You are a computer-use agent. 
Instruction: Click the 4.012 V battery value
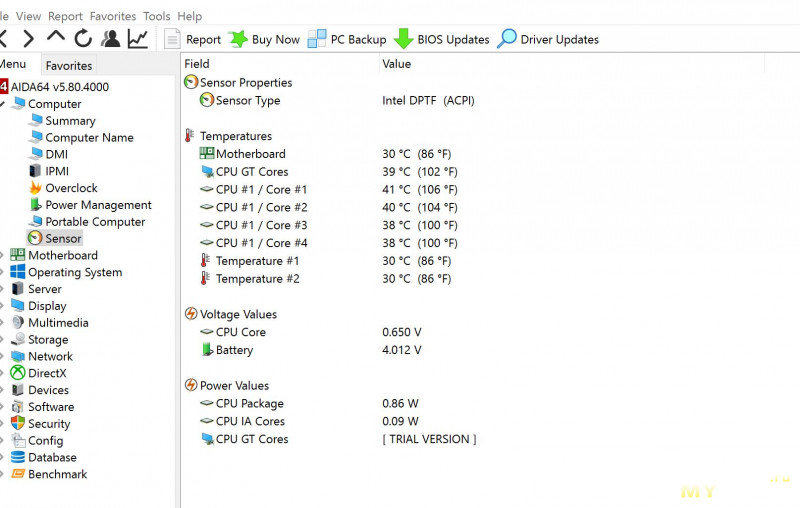point(402,350)
